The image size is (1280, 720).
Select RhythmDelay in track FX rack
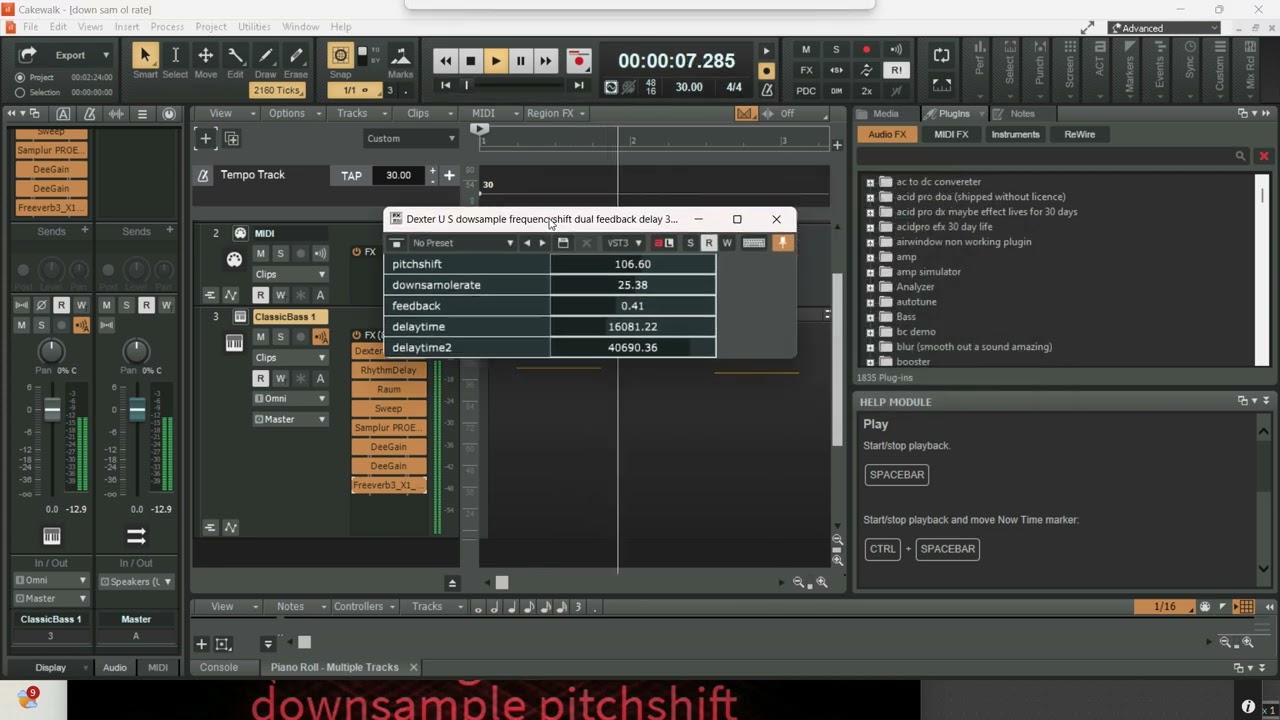click(x=389, y=370)
